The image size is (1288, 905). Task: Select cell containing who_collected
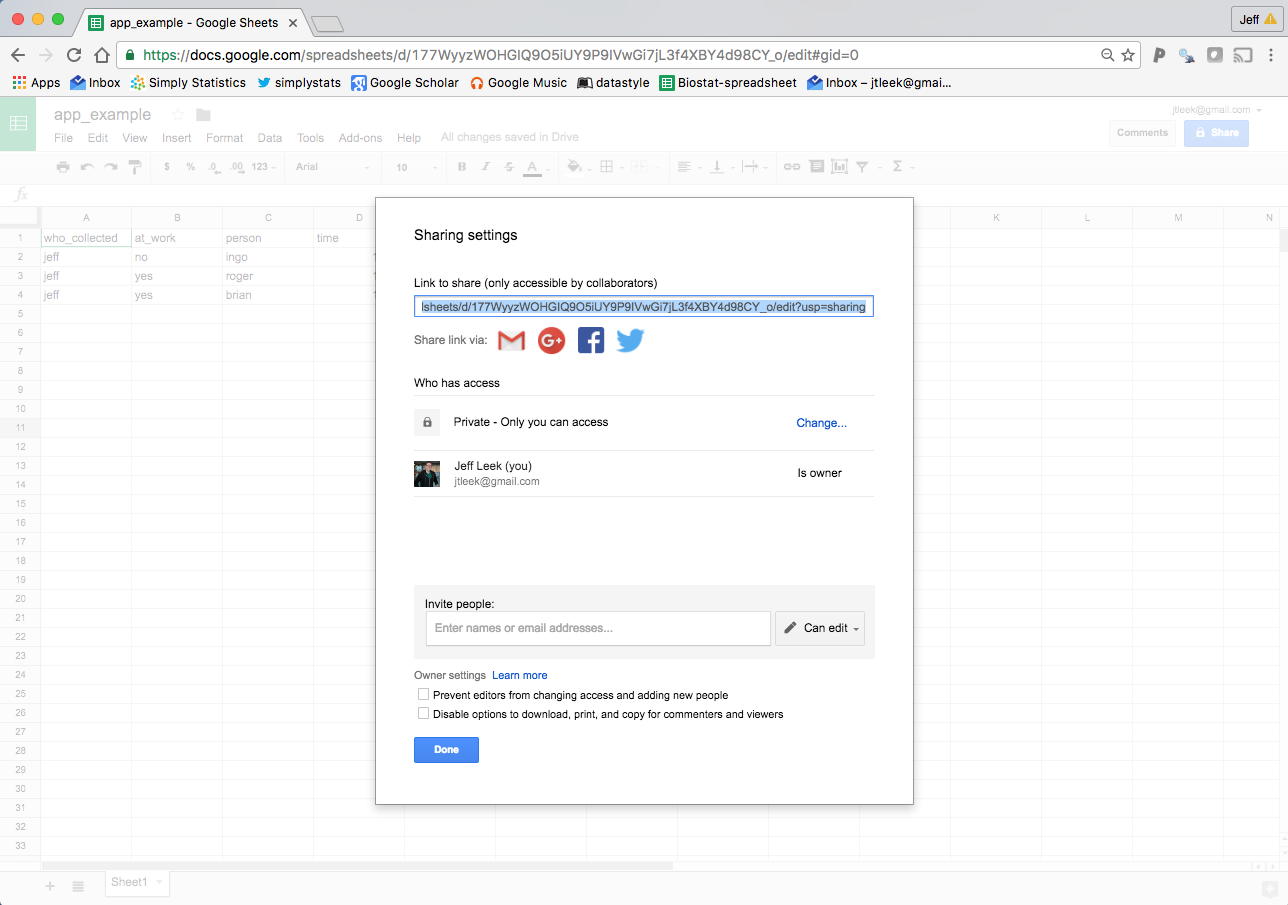(x=86, y=238)
